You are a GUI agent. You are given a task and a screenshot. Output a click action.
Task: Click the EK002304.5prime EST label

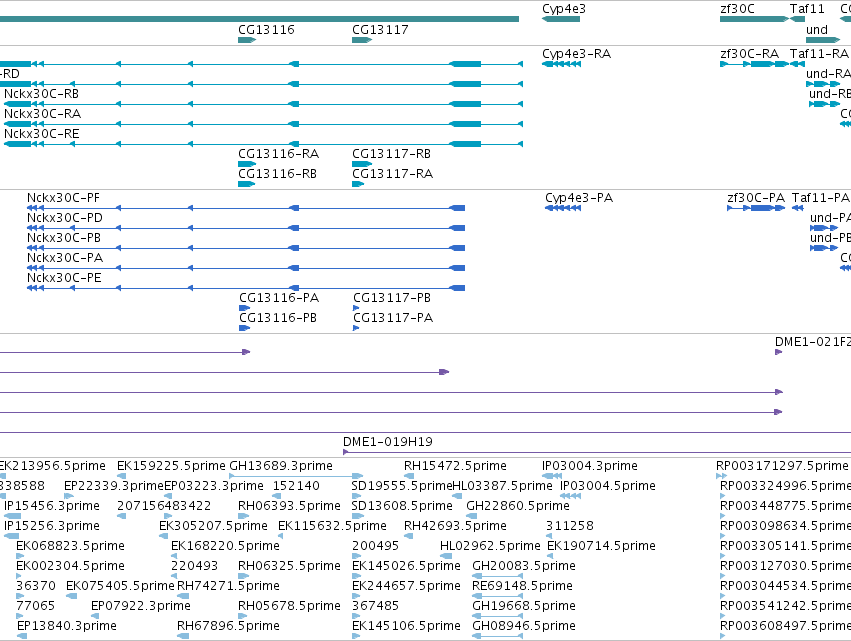(71, 566)
